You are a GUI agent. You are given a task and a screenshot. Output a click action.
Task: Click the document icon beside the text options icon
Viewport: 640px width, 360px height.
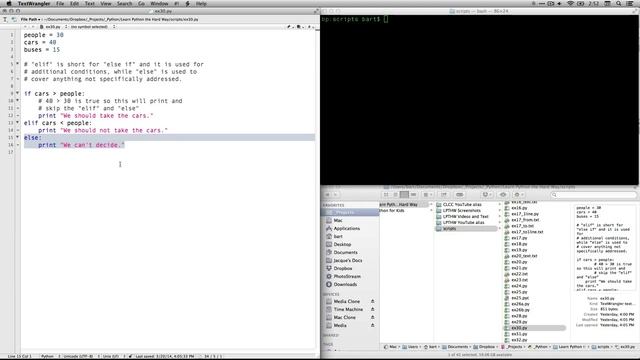coord(14,19)
